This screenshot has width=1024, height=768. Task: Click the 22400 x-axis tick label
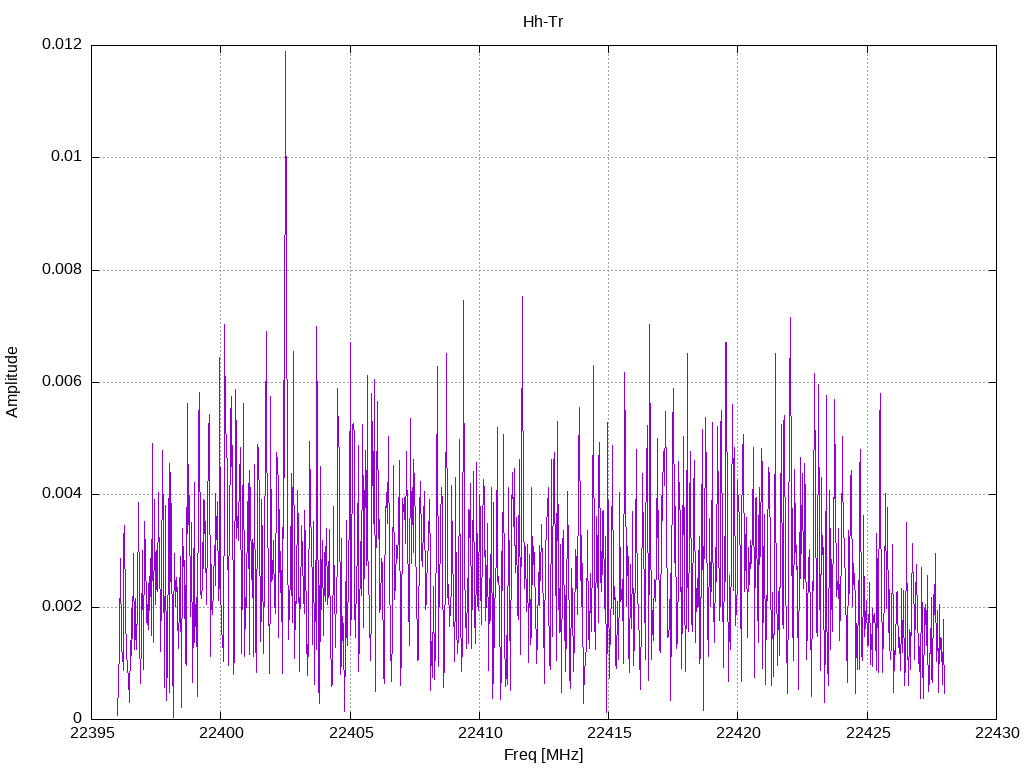221,733
